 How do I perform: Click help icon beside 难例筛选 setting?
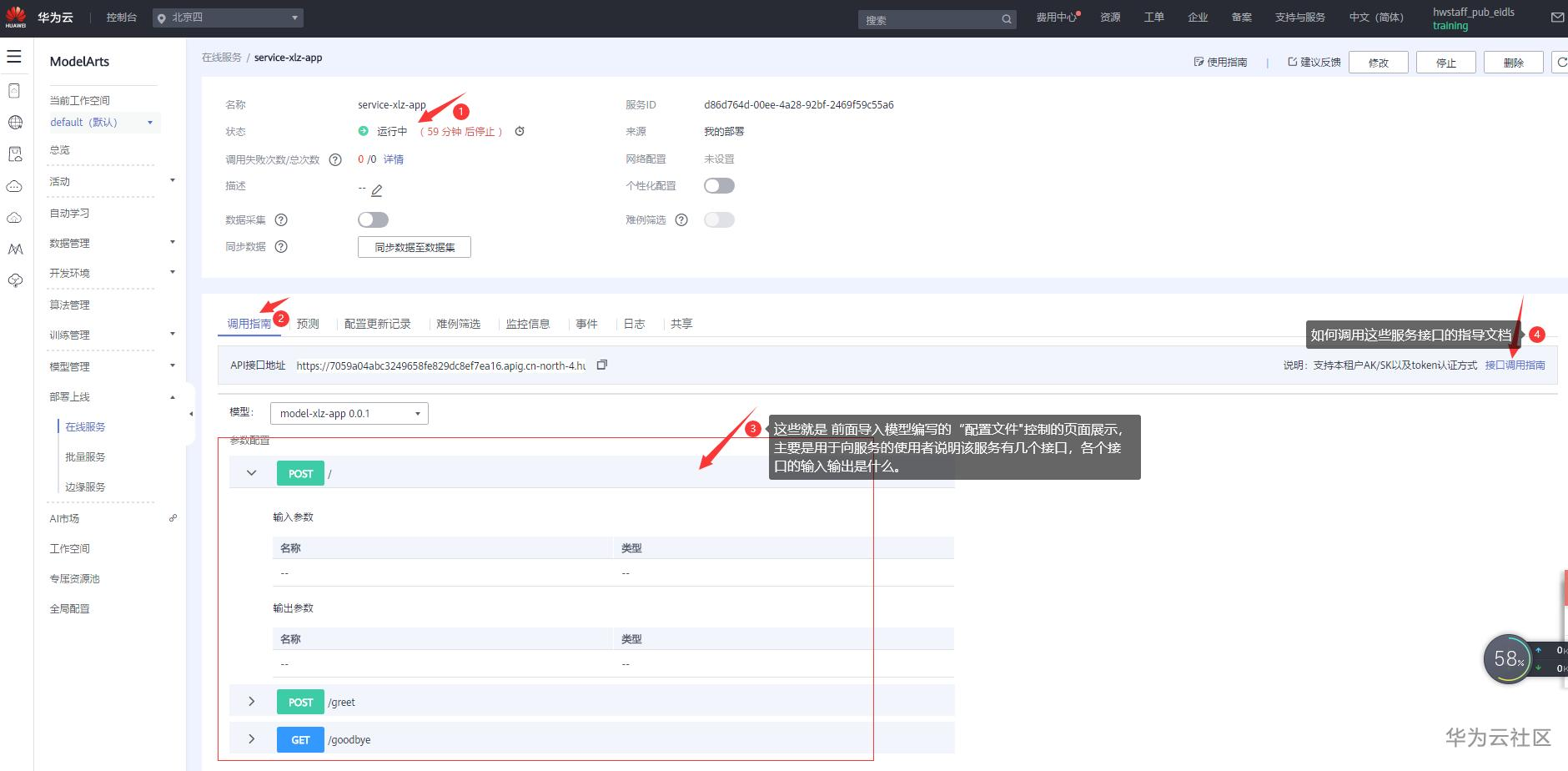point(681,220)
